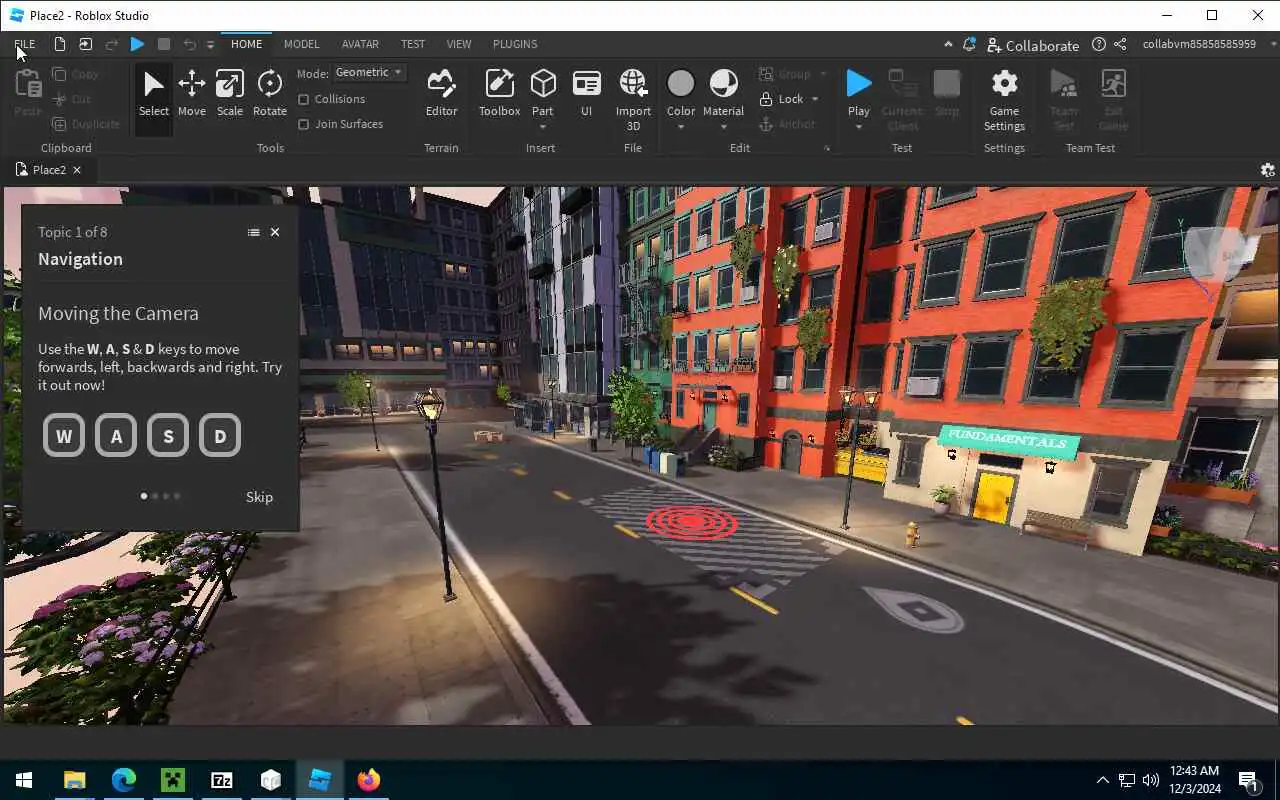
Task: Expand the Lock dropdown arrow
Action: click(x=815, y=99)
